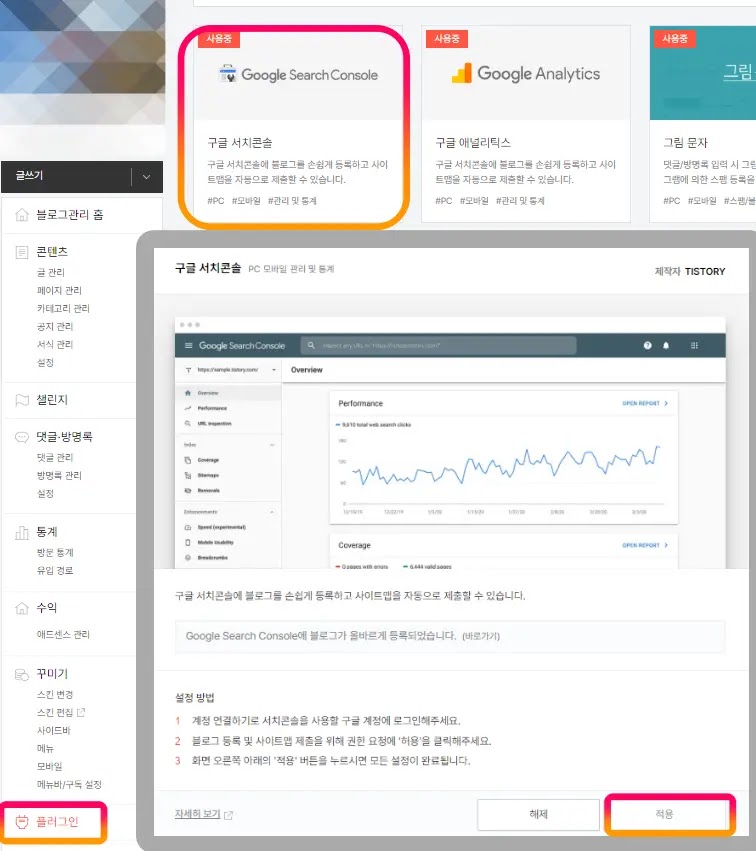Click the #관리 및 통계 tag on 구글 서치콘솔
The width and height of the screenshot is (756, 851).
(292, 201)
